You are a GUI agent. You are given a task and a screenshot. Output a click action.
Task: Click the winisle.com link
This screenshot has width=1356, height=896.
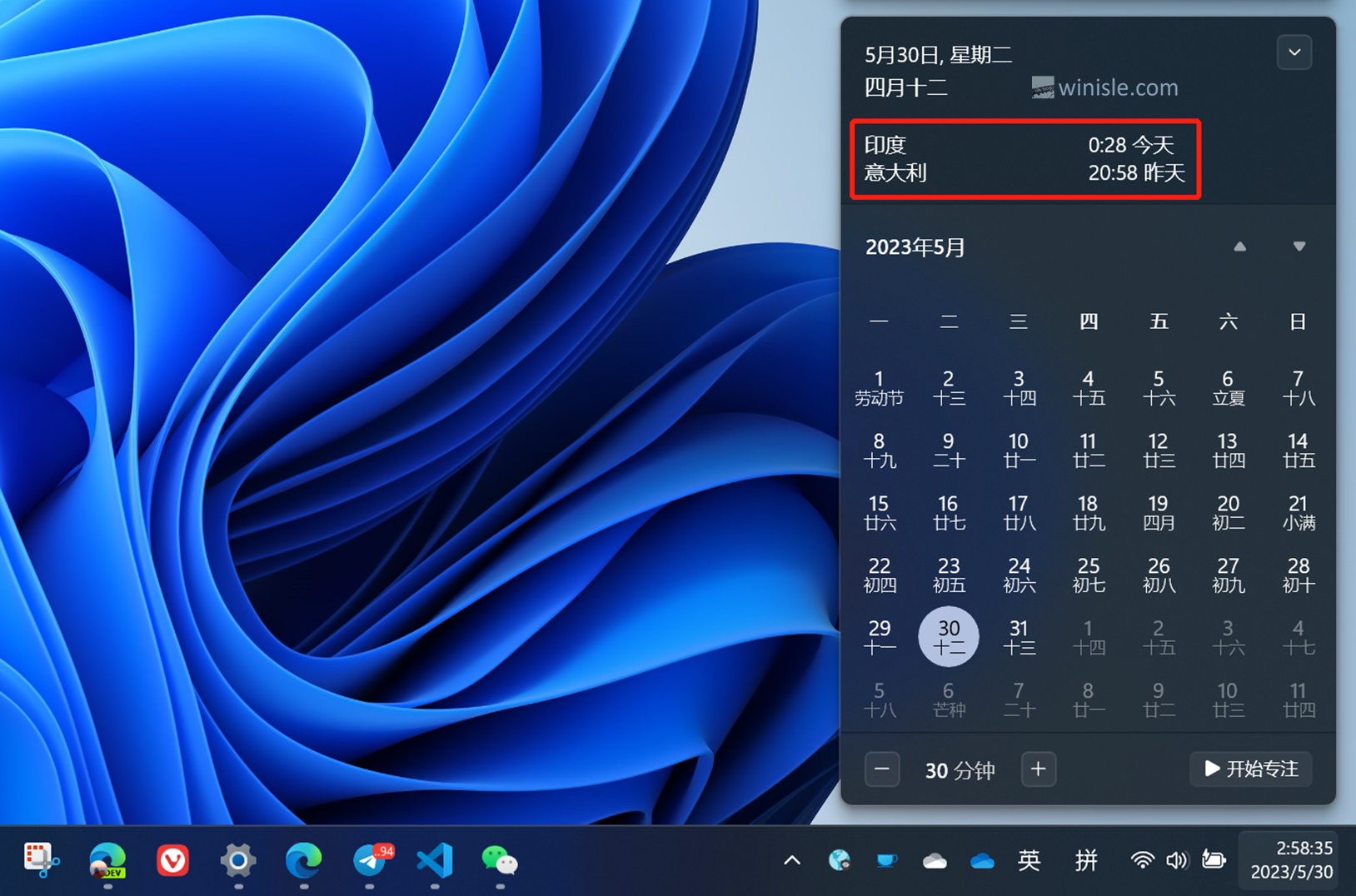[1117, 87]
